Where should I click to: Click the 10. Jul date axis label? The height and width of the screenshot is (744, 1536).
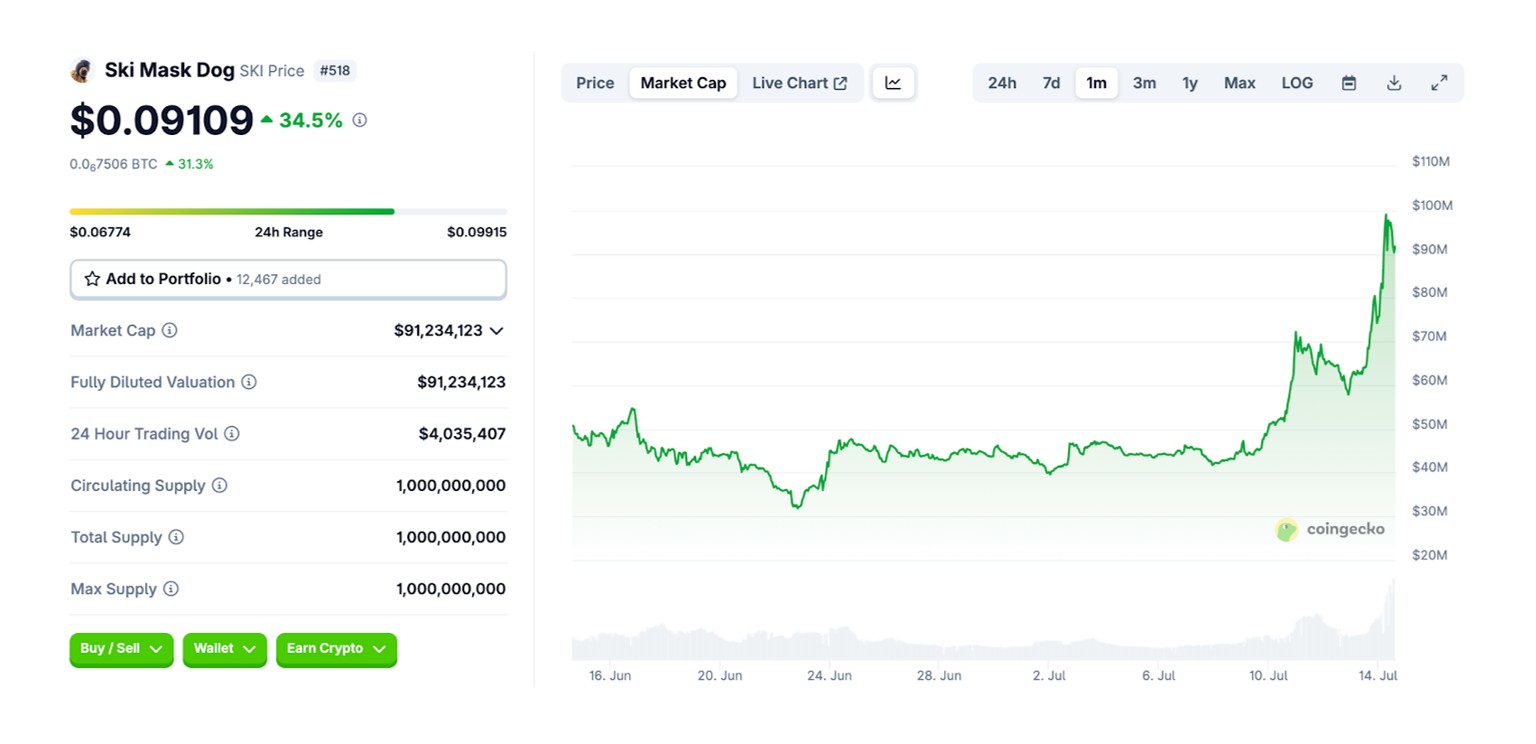pos(1268,676)
